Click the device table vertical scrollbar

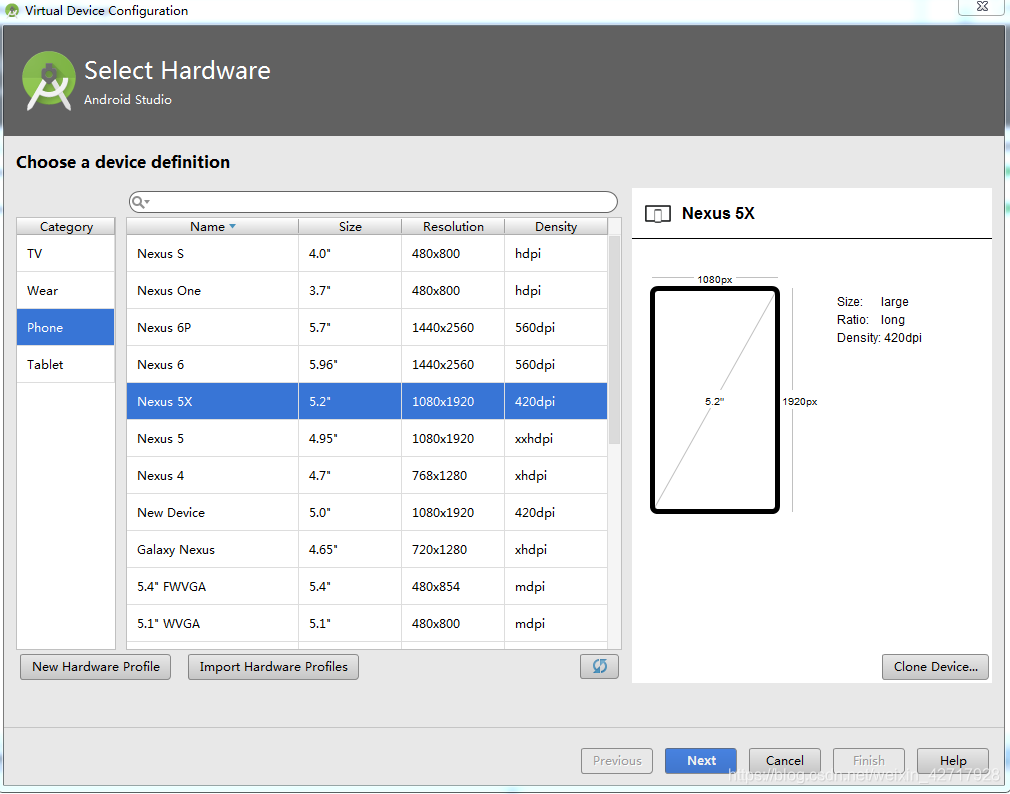pos(615,339)
